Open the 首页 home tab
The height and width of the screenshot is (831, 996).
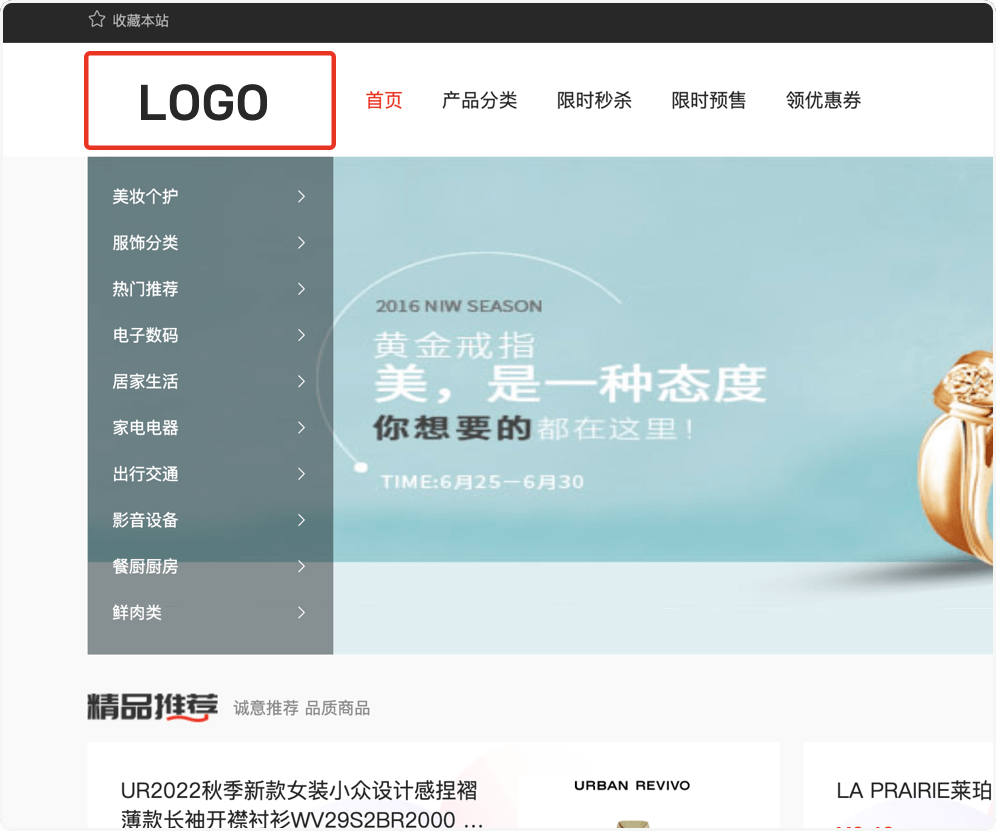(x=384, y=100)
